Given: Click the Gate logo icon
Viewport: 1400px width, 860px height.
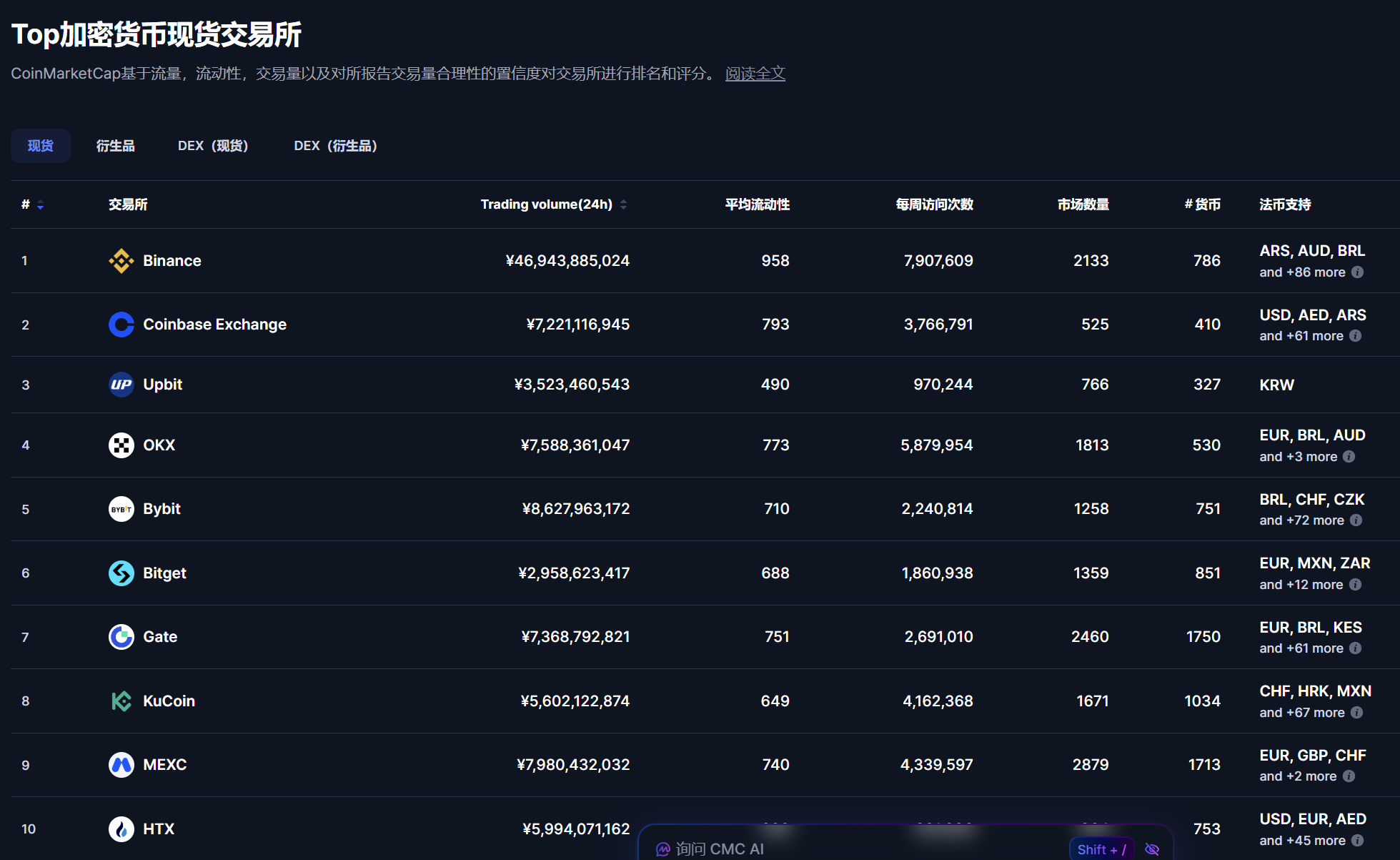Looking at the screenshot, I should point(121,637).
